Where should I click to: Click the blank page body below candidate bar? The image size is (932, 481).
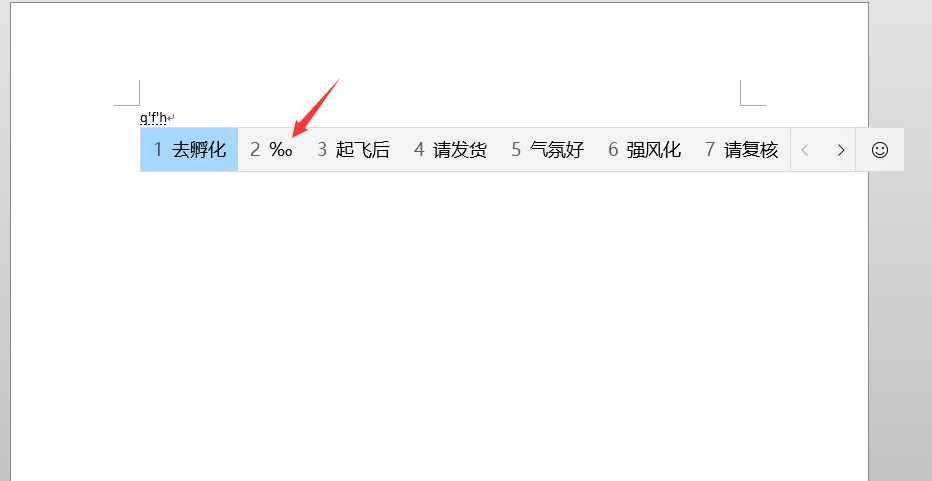pyautogui.click(x=440, y=321)
